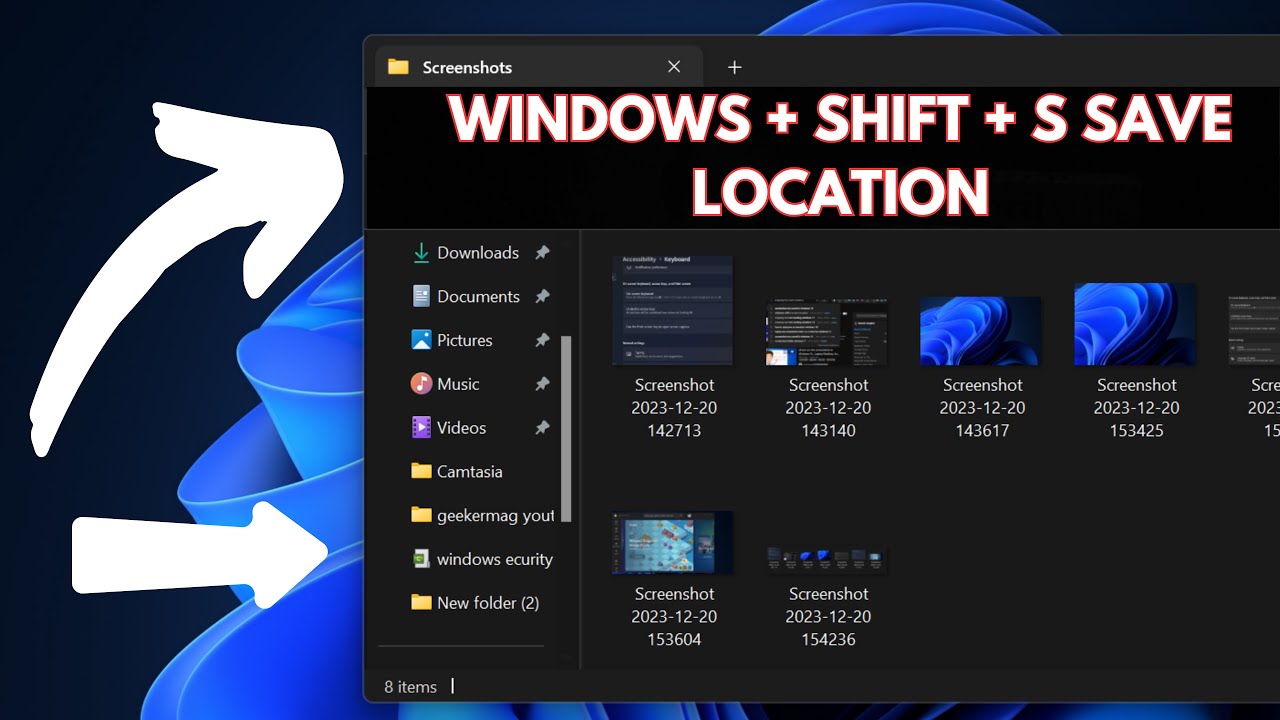Select thumbnail of Screenshot 2023-12-20 143617
1280x720 pixels.
pos(981,331)
